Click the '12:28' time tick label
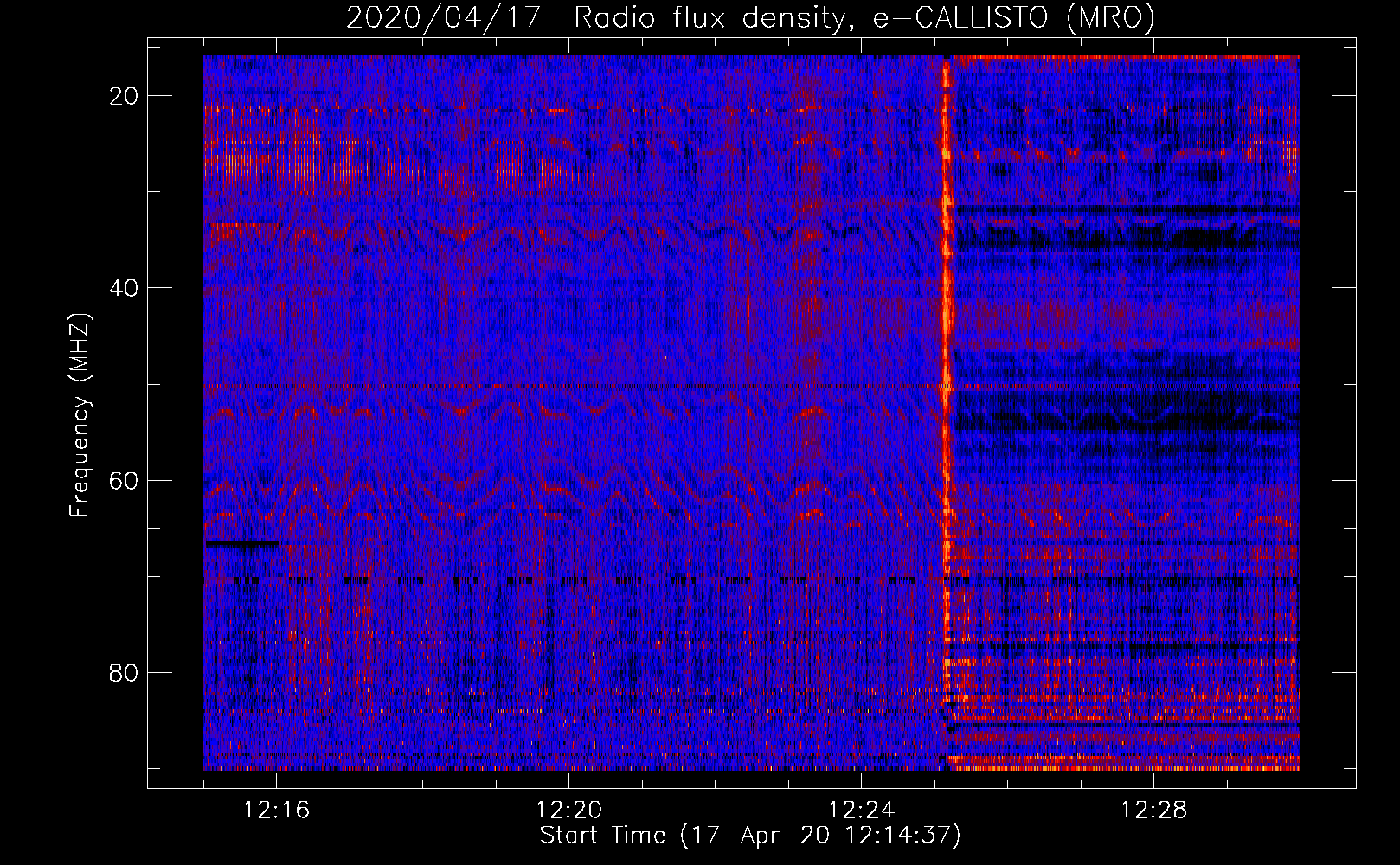1400x865 pixels. pyautogui.click(x=1153, y=811)
